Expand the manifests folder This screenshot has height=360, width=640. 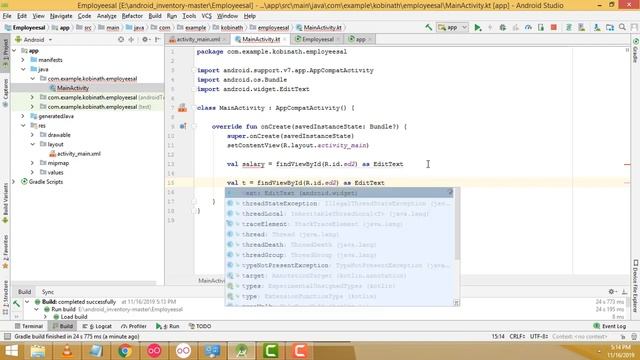pyautogui.click(x=23, y=60)
